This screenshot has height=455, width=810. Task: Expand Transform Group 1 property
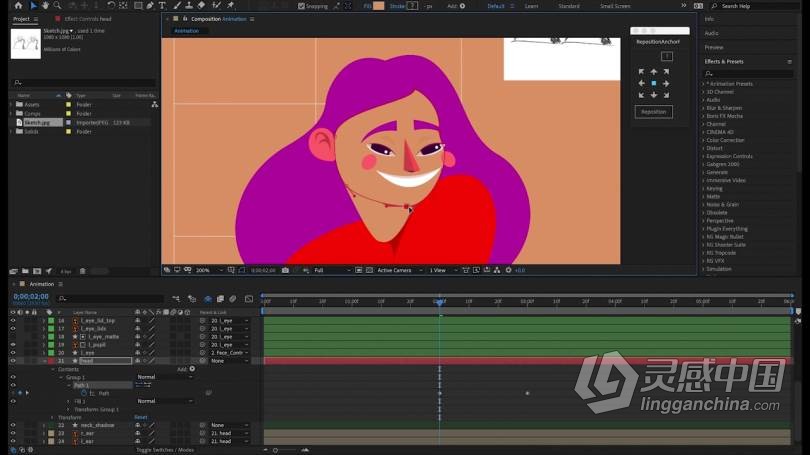click(x=68, y=409)
